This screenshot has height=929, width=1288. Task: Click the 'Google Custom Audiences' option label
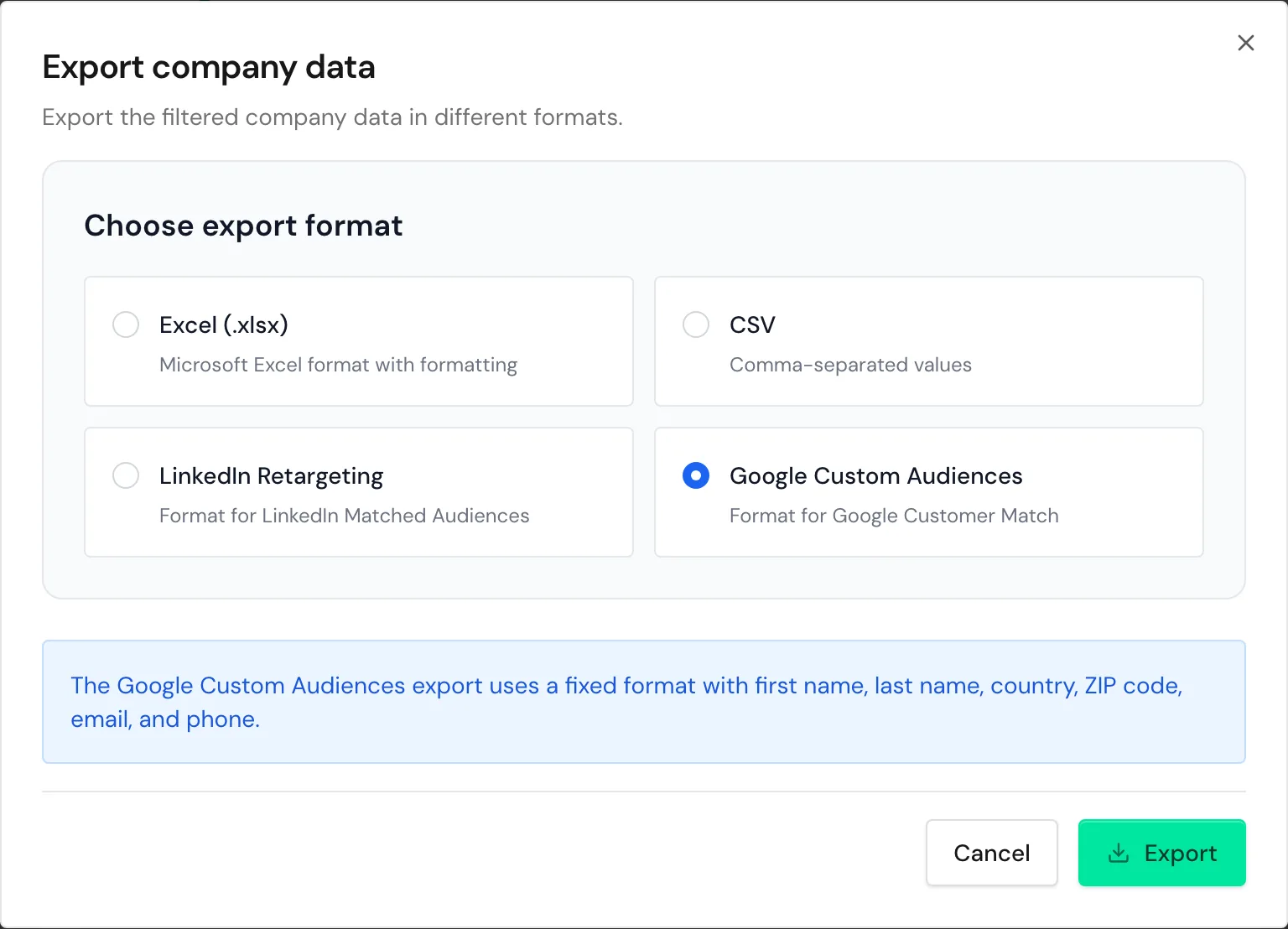pyautogui.click(x=876, y=475)
